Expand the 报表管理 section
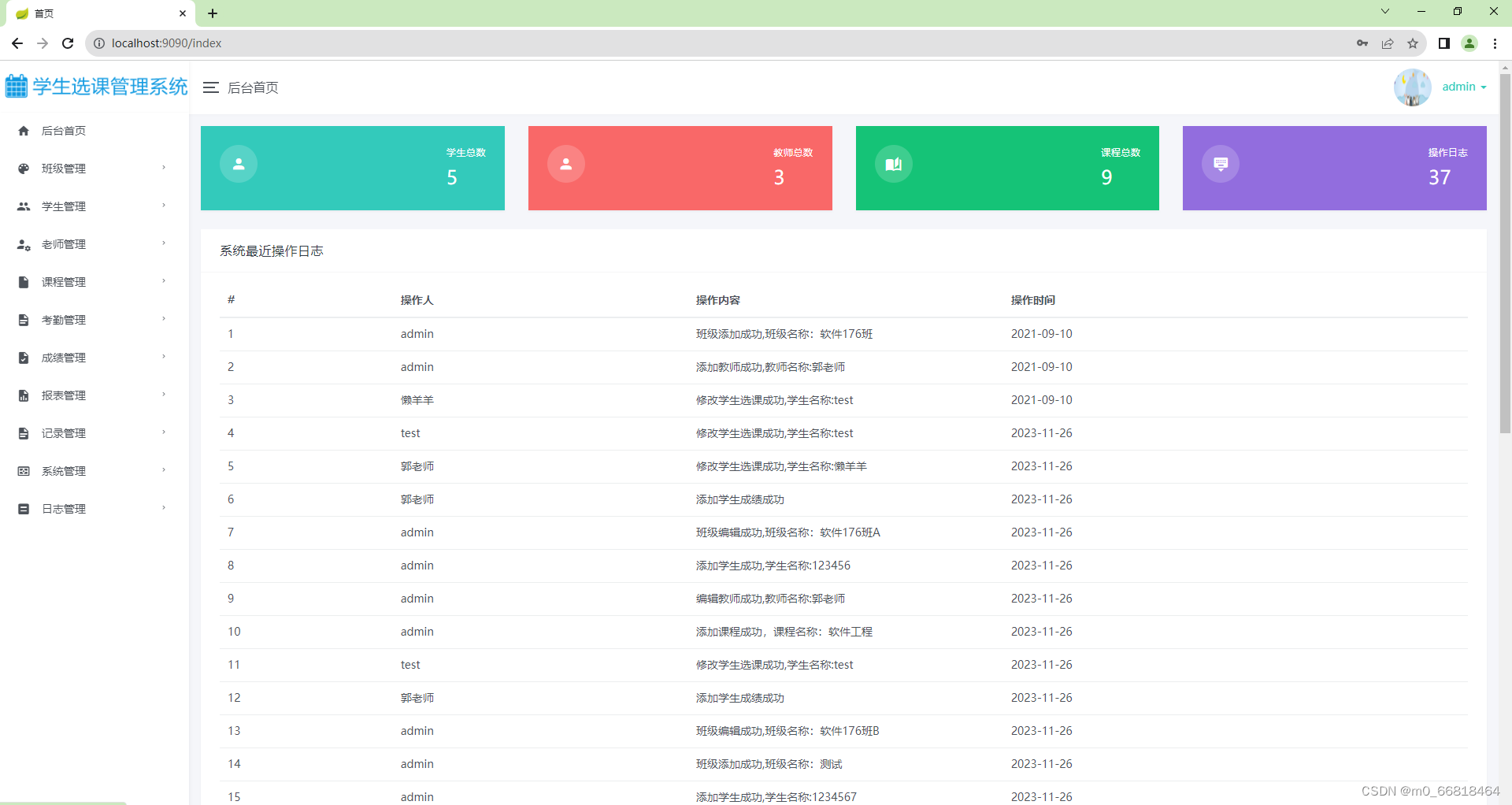The height and width of the screenshot is (805, 1512). pos(163,395)
